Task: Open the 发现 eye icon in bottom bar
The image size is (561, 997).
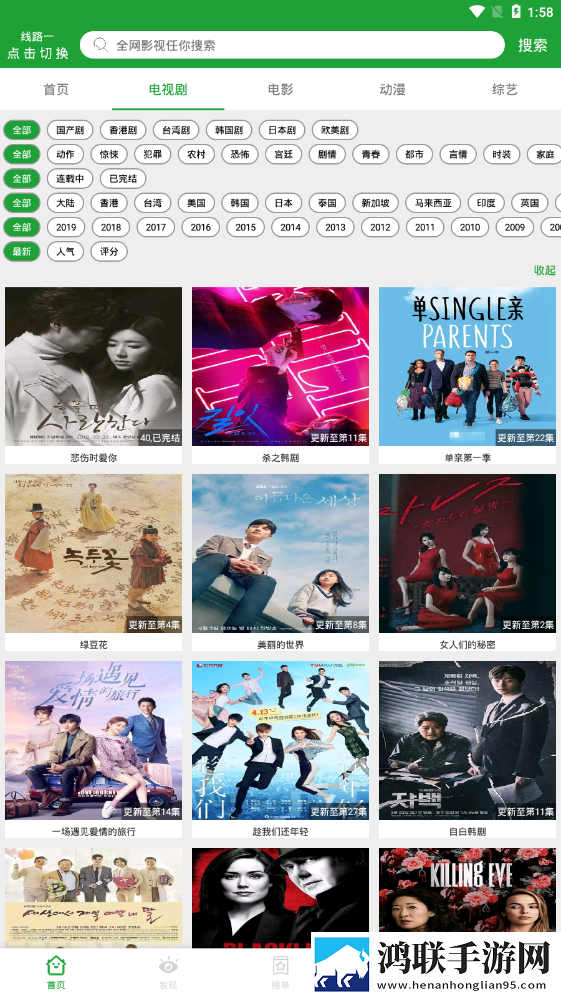Action: click(x=169, y=967)
